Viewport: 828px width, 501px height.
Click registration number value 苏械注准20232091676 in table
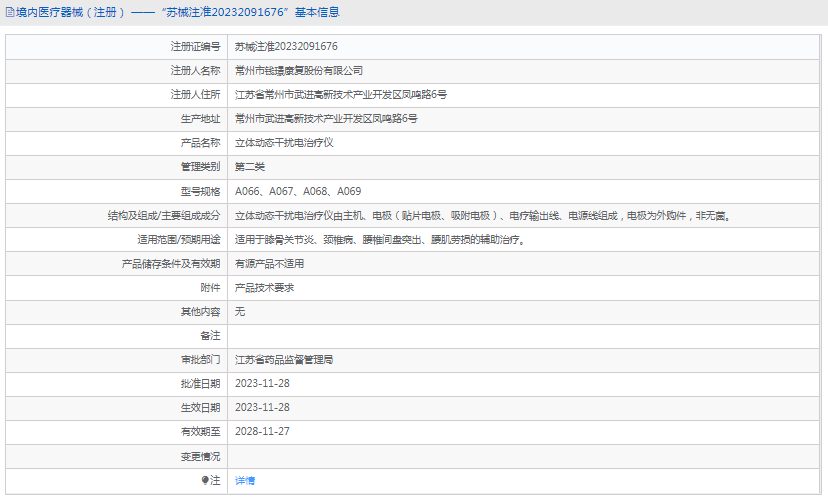[x=286, y=46]
